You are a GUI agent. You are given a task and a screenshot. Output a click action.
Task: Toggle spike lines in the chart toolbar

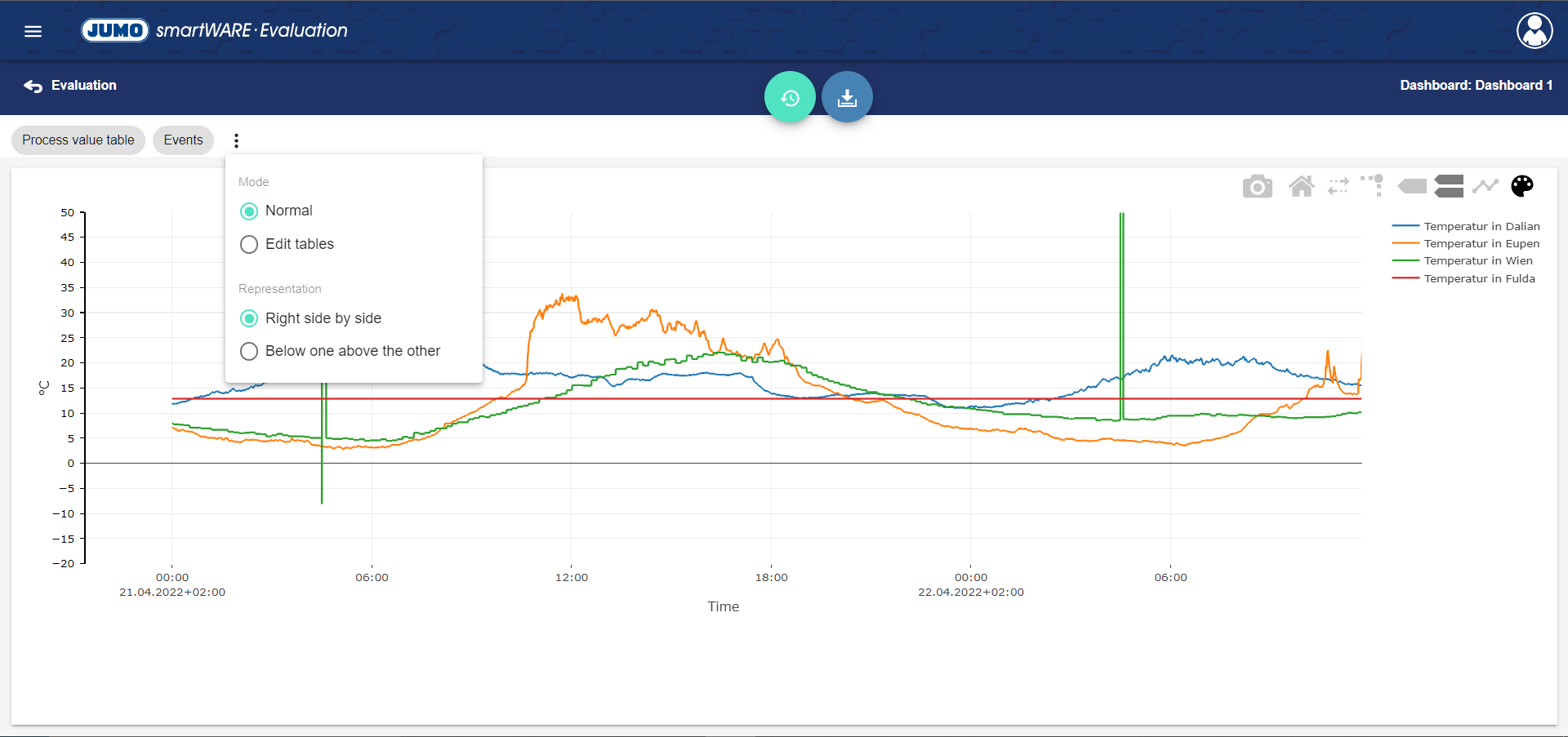point(1372,186)
